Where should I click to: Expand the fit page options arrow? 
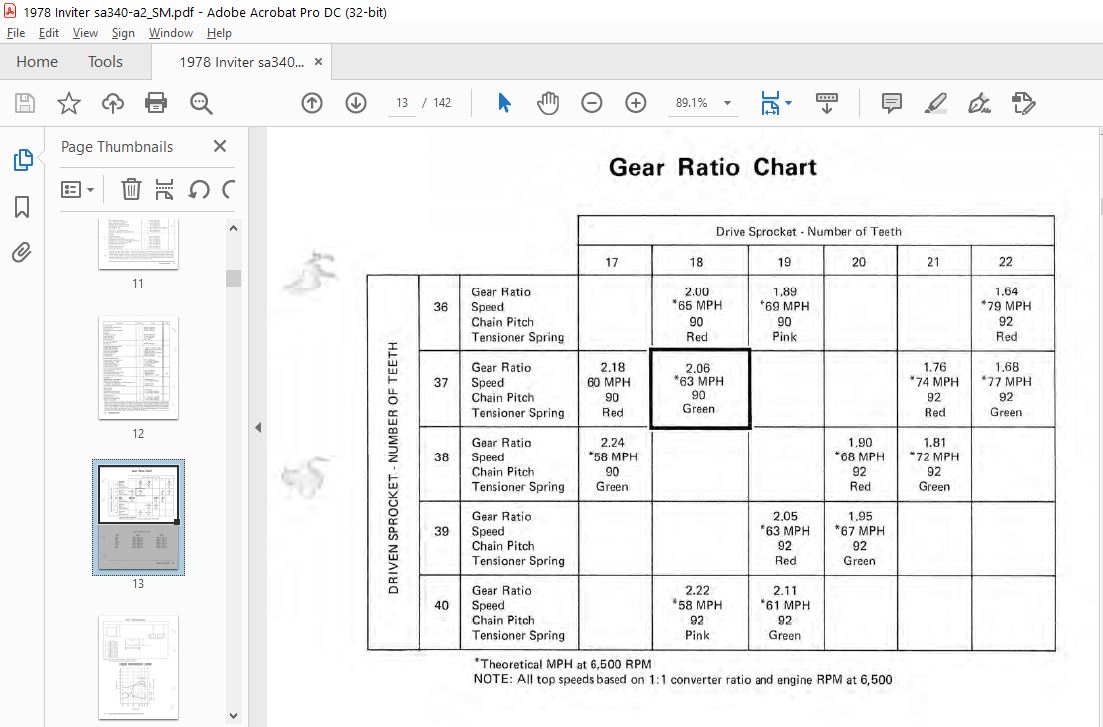click(x=789, y=103)
